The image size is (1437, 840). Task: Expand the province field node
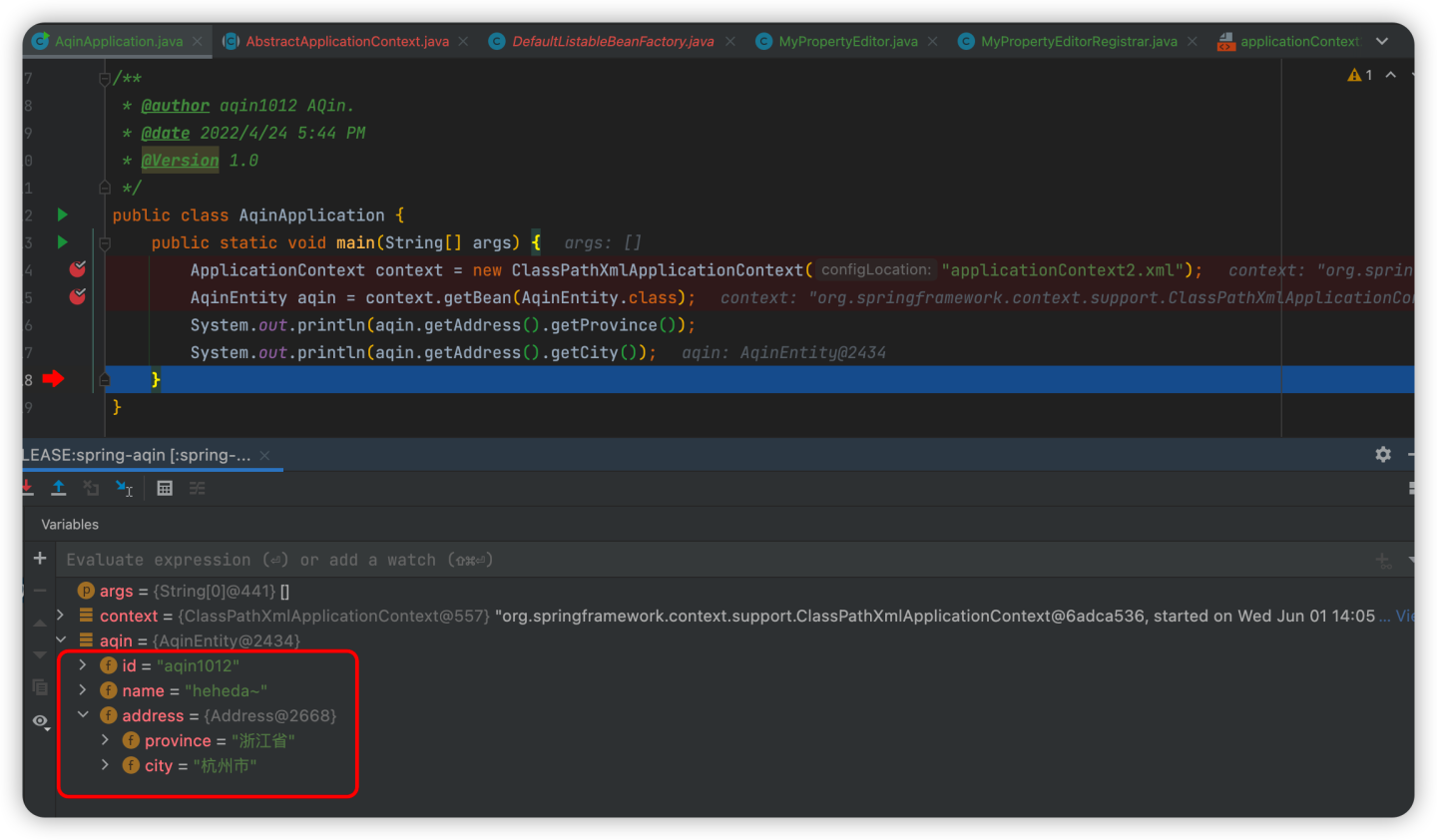pos(105,740)
